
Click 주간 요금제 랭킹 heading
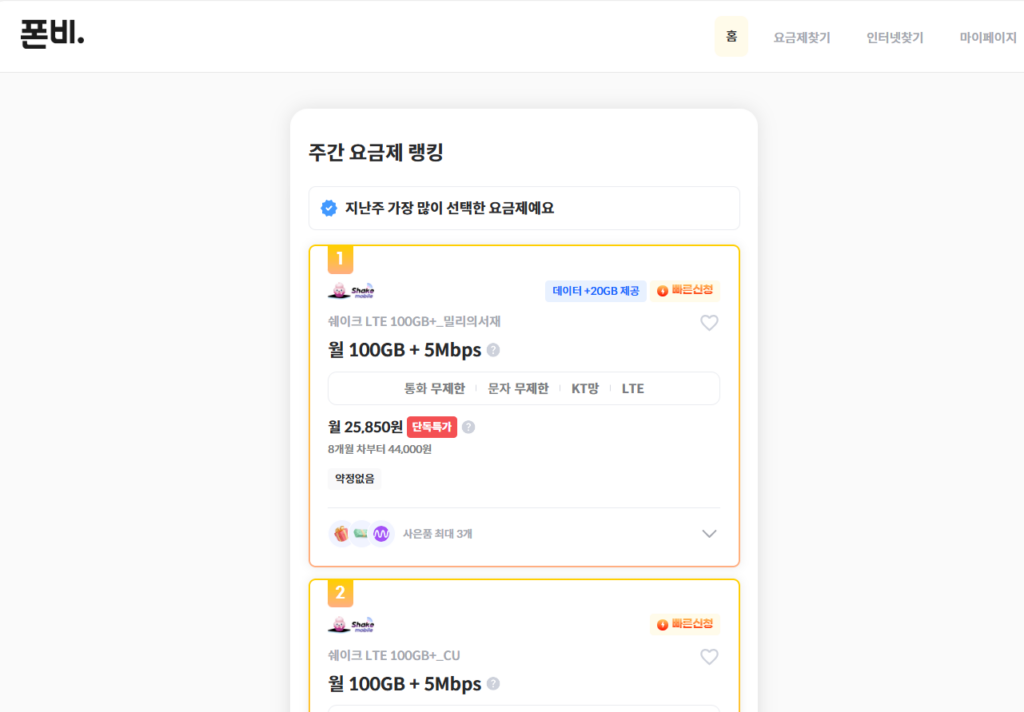[376, 152]
